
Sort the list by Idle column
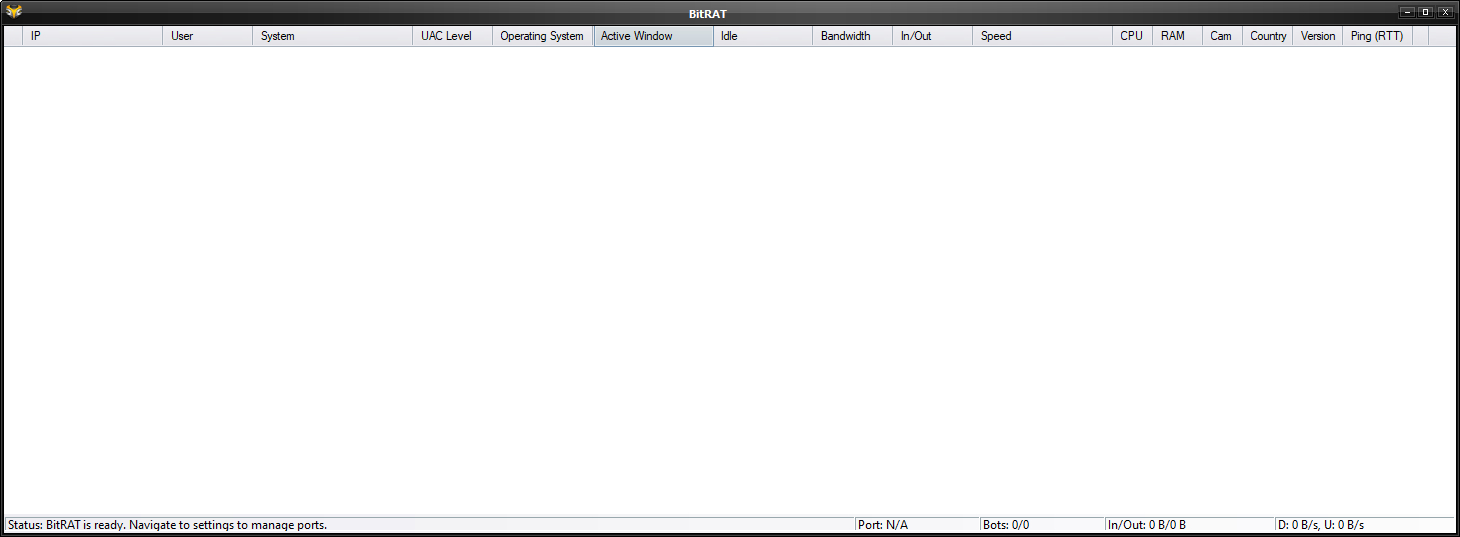(x=762, y=36)
